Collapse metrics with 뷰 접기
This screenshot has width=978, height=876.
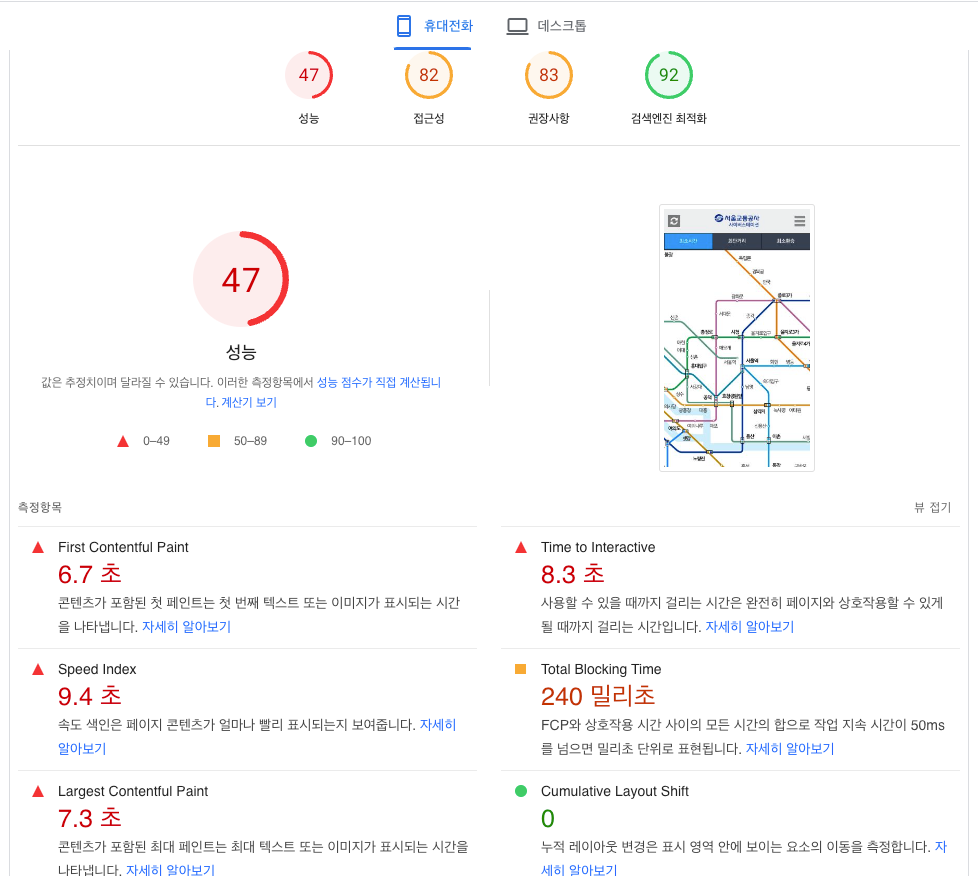[932, 507]
